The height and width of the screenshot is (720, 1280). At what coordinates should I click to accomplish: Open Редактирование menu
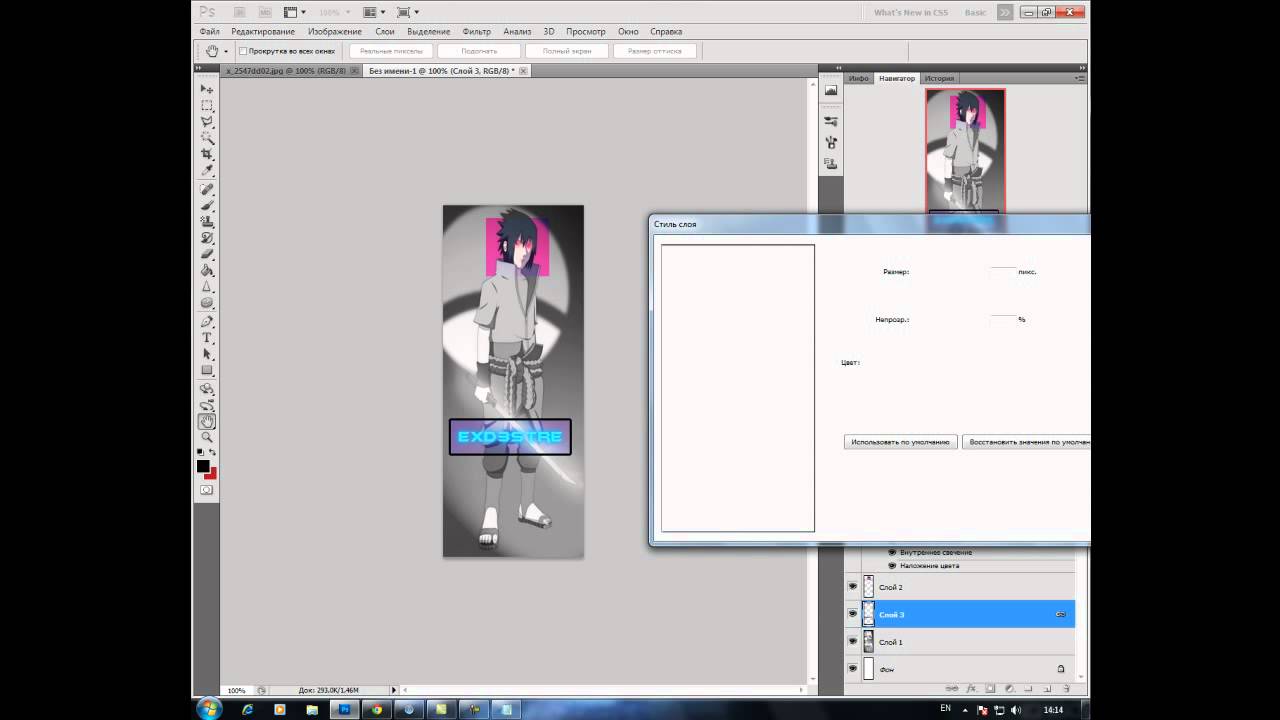click(x=263, y=32)
